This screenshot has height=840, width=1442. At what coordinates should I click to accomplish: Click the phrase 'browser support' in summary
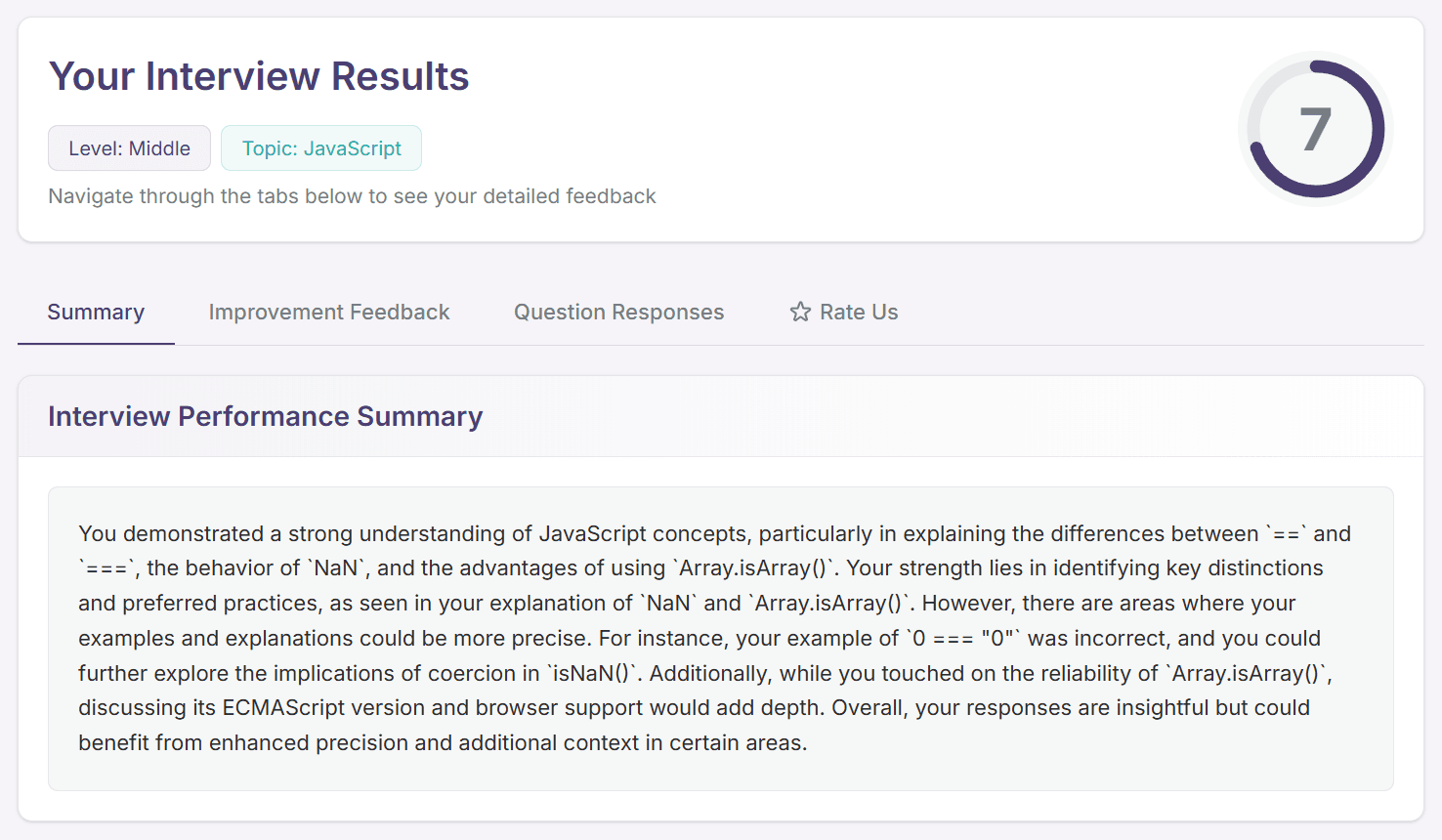coord(570,707)
